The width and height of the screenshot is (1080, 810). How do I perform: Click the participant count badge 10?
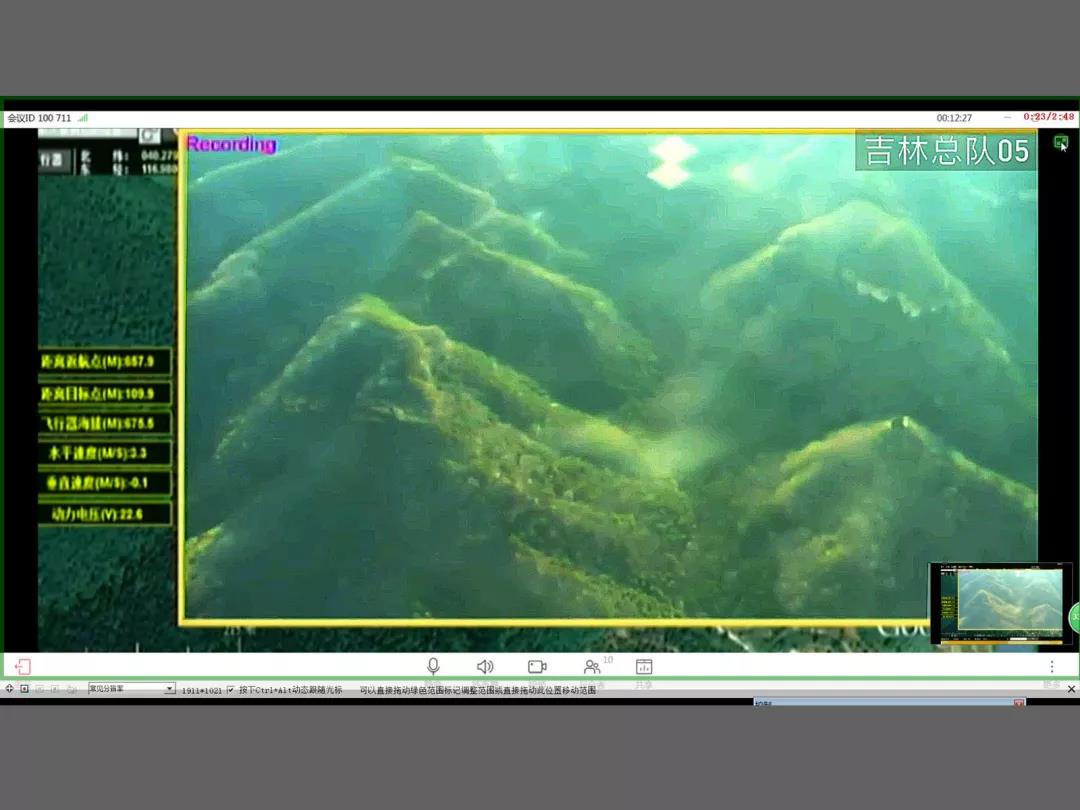tap(608, 659)
